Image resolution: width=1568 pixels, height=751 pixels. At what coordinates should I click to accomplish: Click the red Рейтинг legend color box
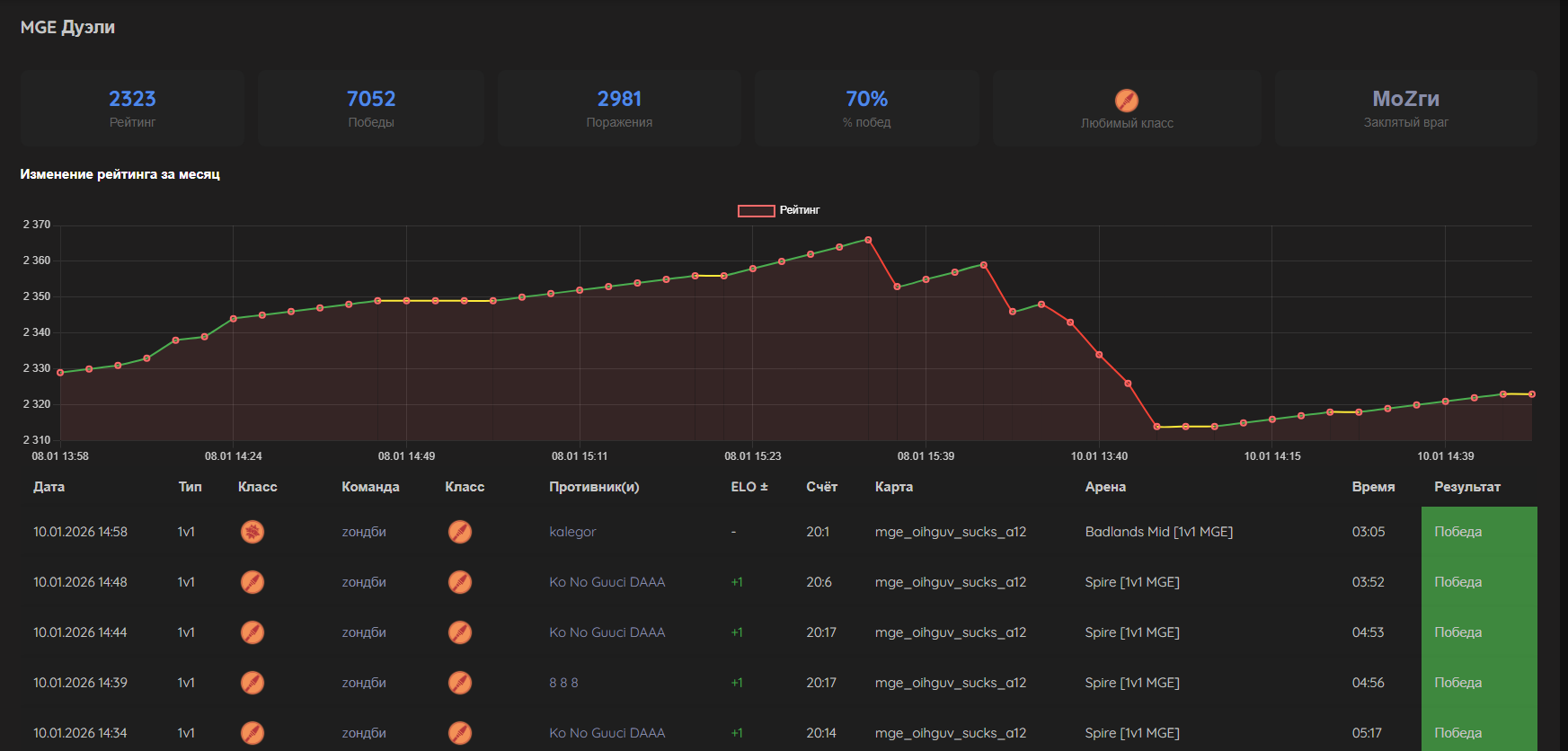(756, 210)
